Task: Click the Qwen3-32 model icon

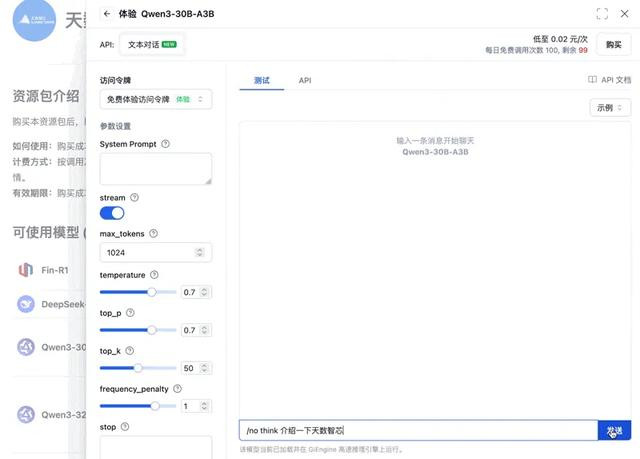Action: [26, 415]
